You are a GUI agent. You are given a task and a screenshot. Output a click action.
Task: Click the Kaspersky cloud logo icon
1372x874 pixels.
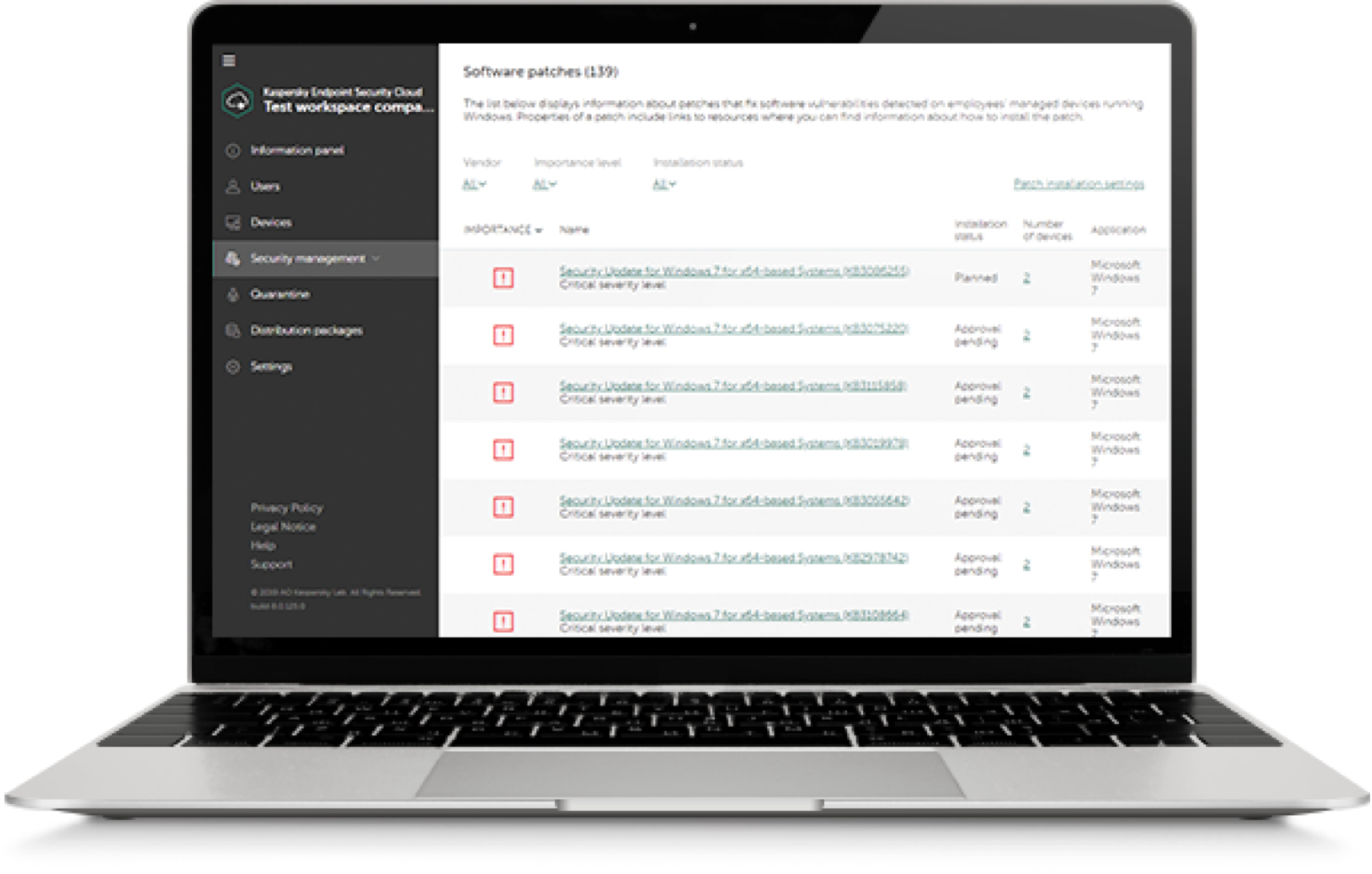click(238, 99)
